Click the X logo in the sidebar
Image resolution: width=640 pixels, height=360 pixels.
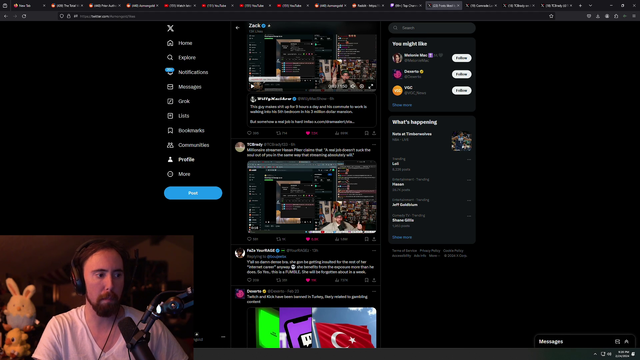pyautogui.click(x=170, y=28)
